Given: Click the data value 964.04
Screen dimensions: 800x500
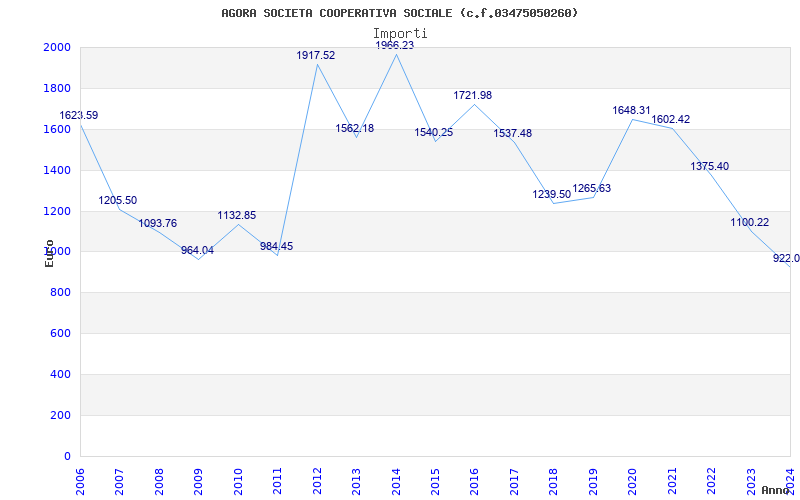Looking at the screenshot, I should pyautogui.click(x=197, y=251).
